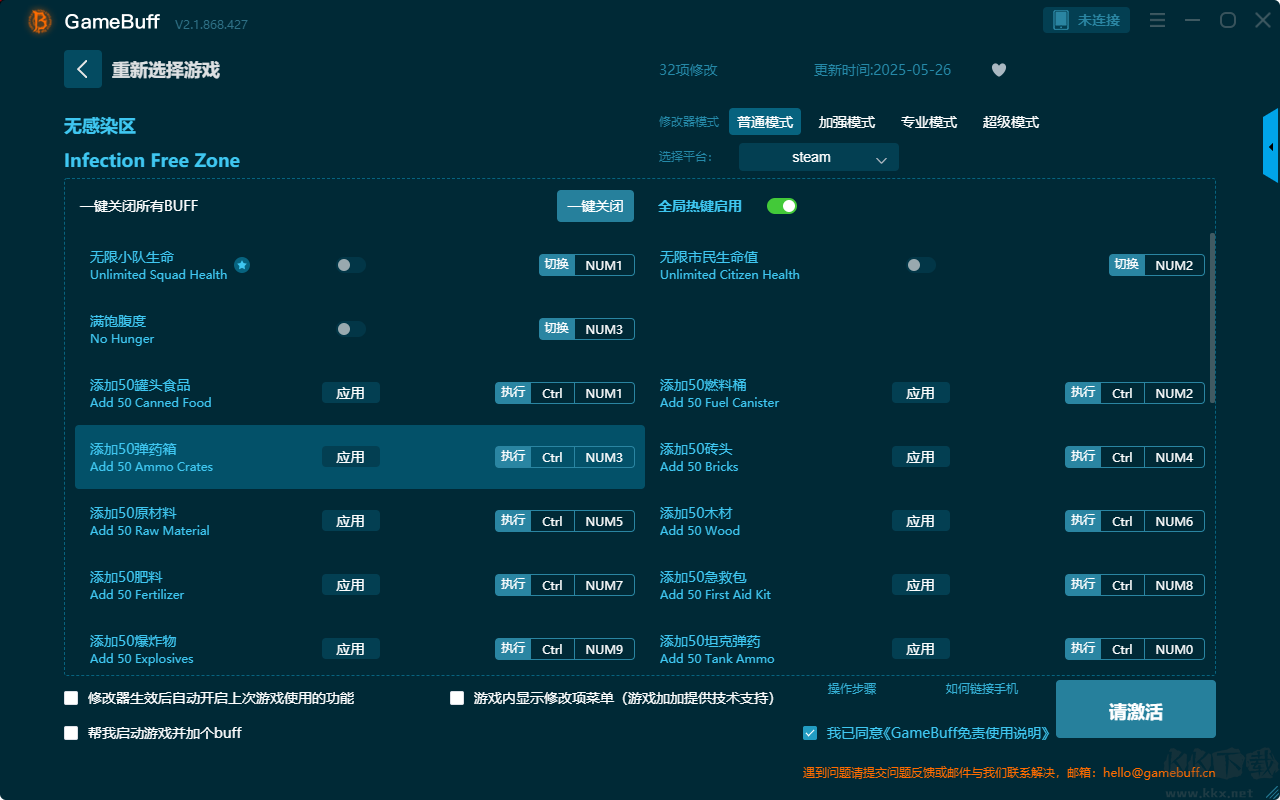Select the 超级模式 mode tab

click(x=1010, y=122)
